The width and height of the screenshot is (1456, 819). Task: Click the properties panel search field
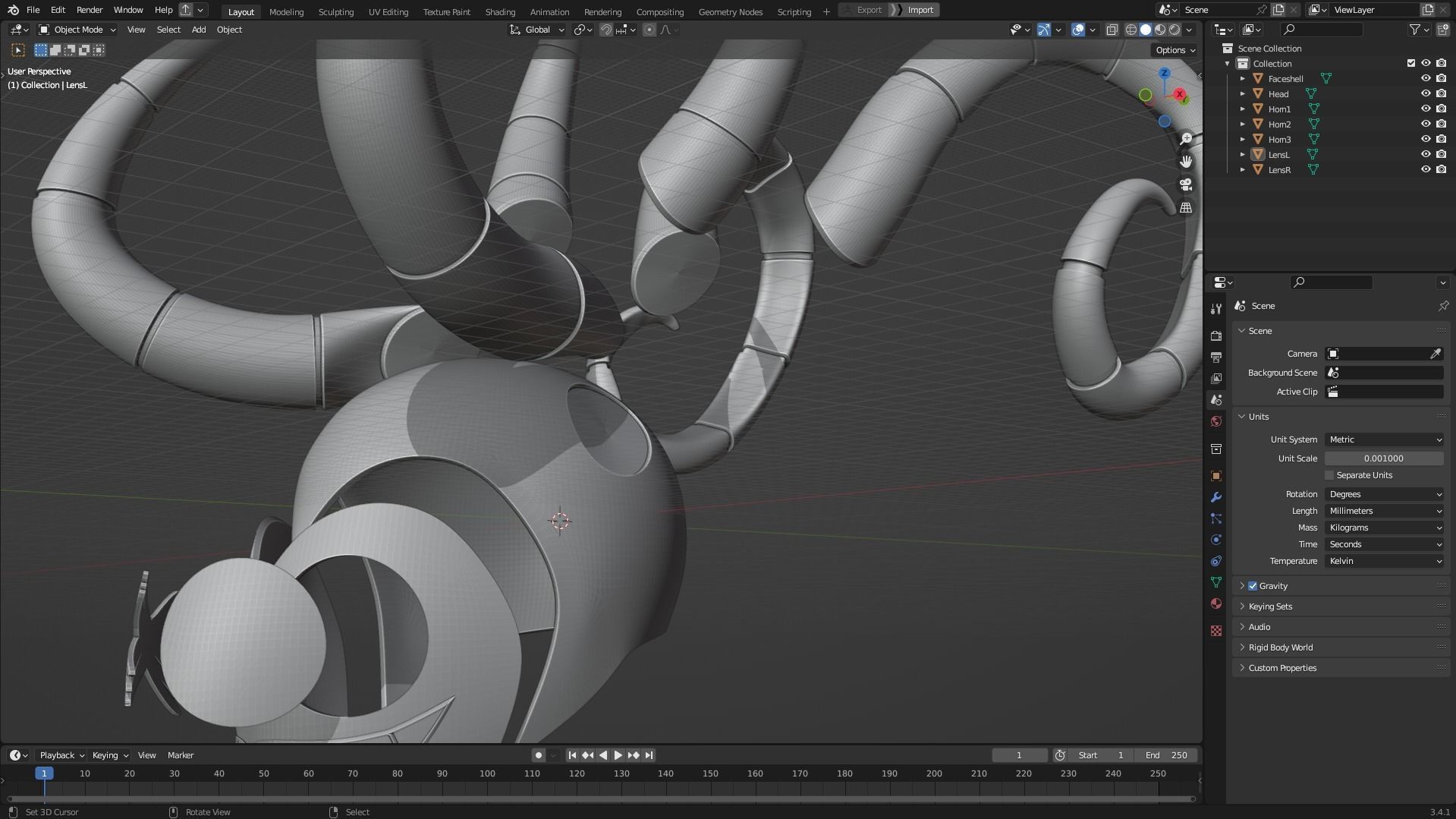point(1331,282)
